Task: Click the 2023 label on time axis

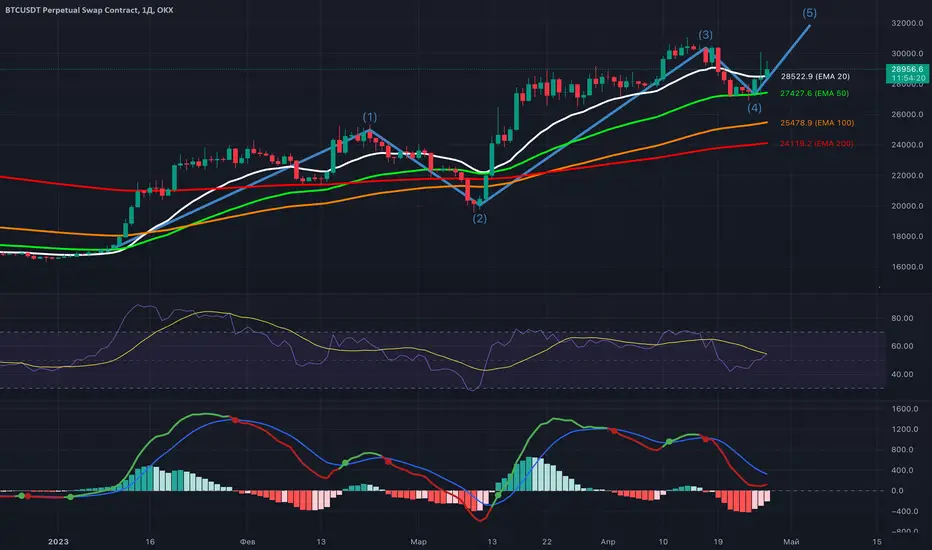Action: tap(58, 542)
